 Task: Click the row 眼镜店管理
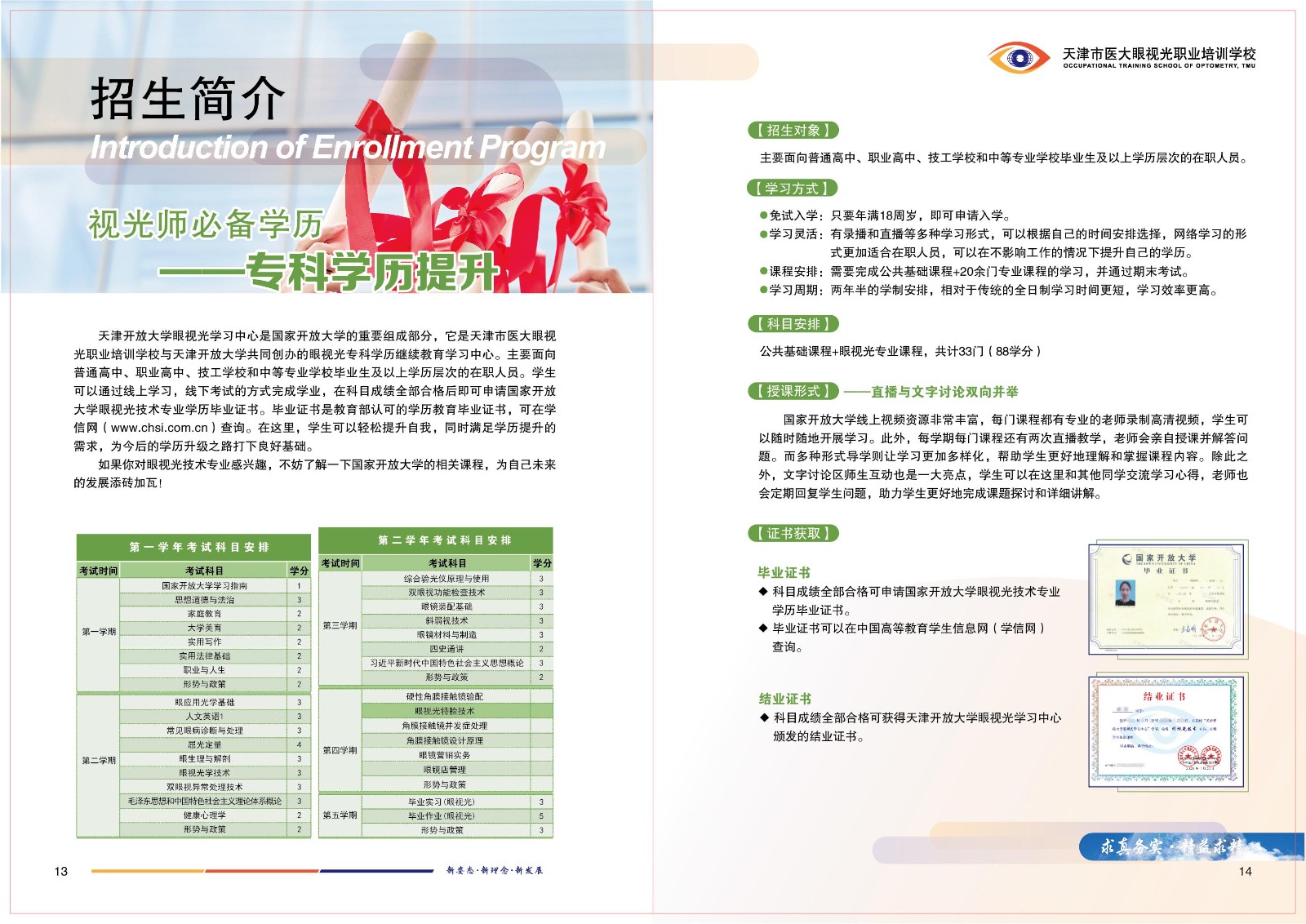[x=457, y=770]
